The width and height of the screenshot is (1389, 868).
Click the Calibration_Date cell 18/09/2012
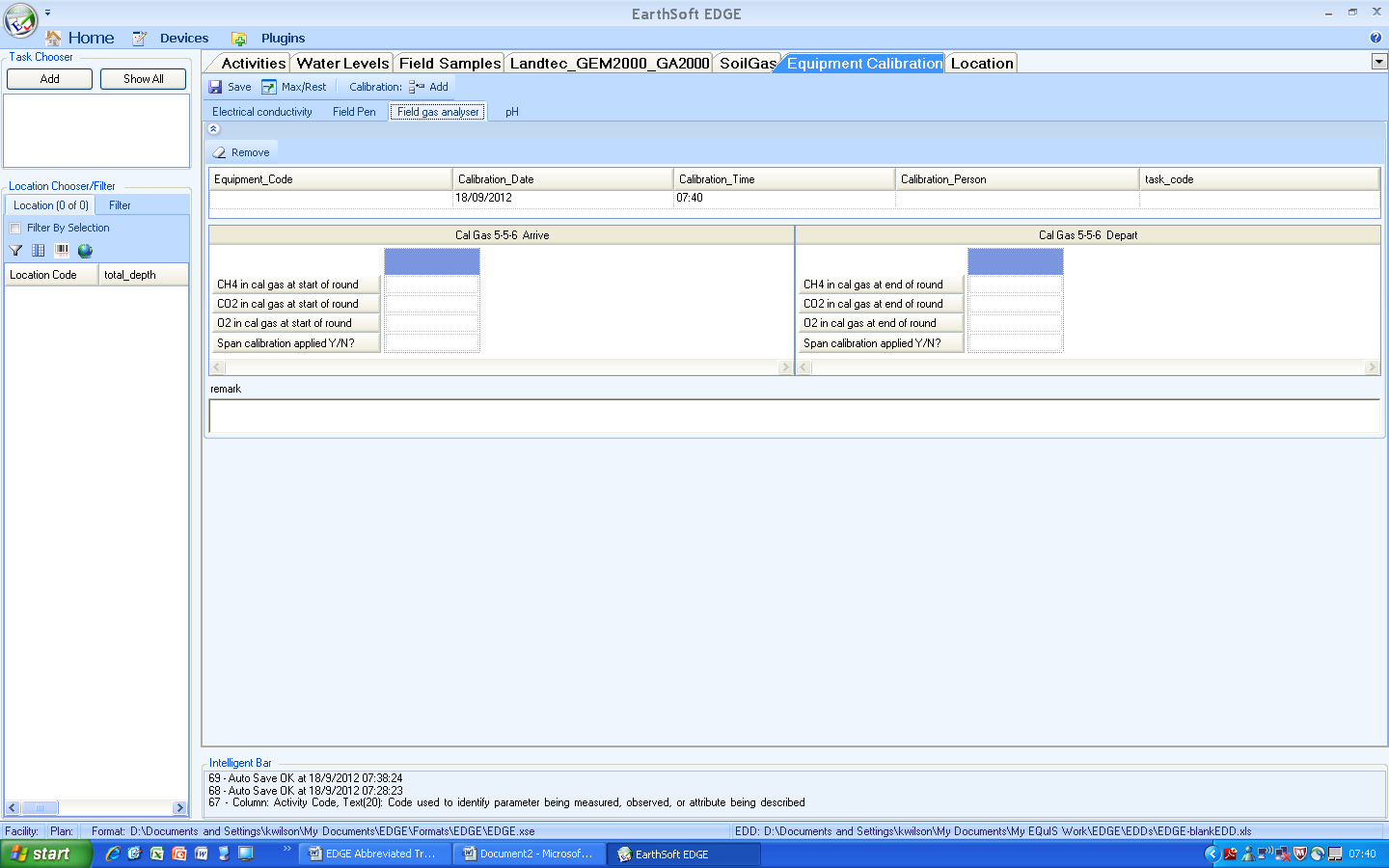[562, 198]
